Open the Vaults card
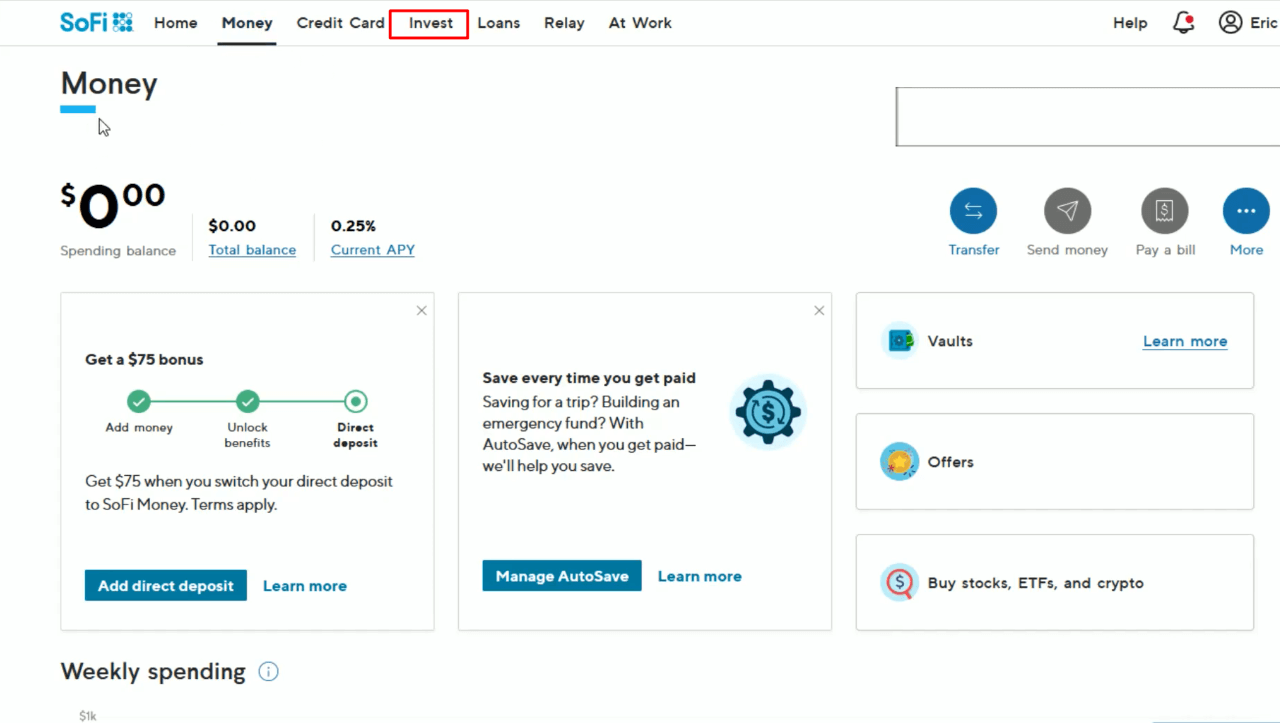 tap(1055, 341)
